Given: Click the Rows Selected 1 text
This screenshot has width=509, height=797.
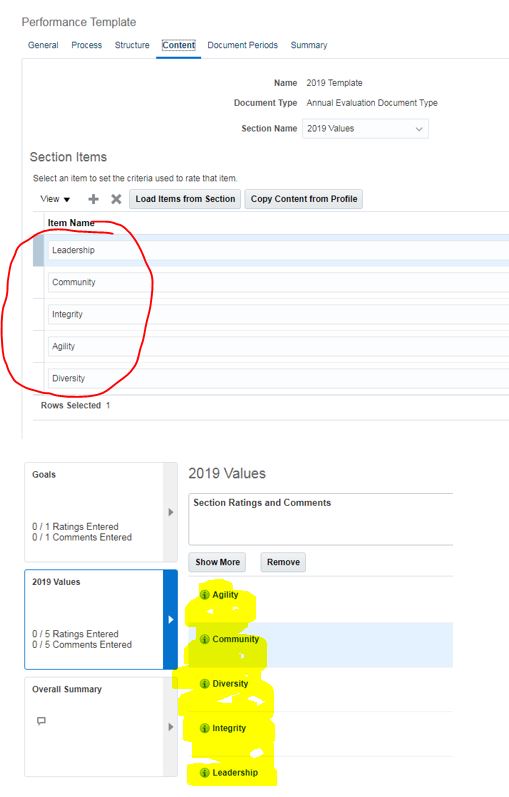Looking at the screenshot, I should [75, 406].
